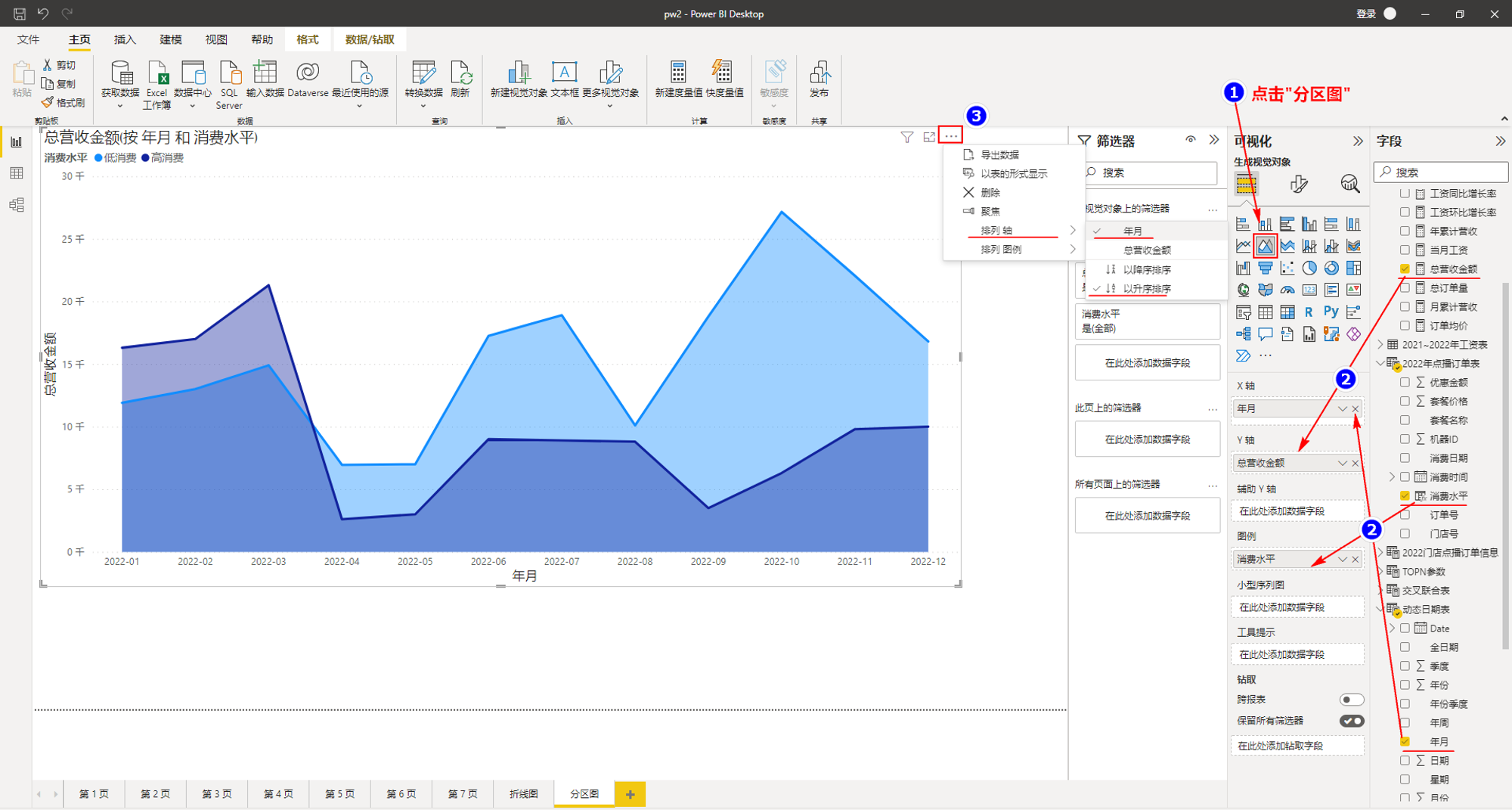Uncheck the 消费水平 field checkbox
The width and height of the screenshot is (1512, 810).
coord(1405,495)
